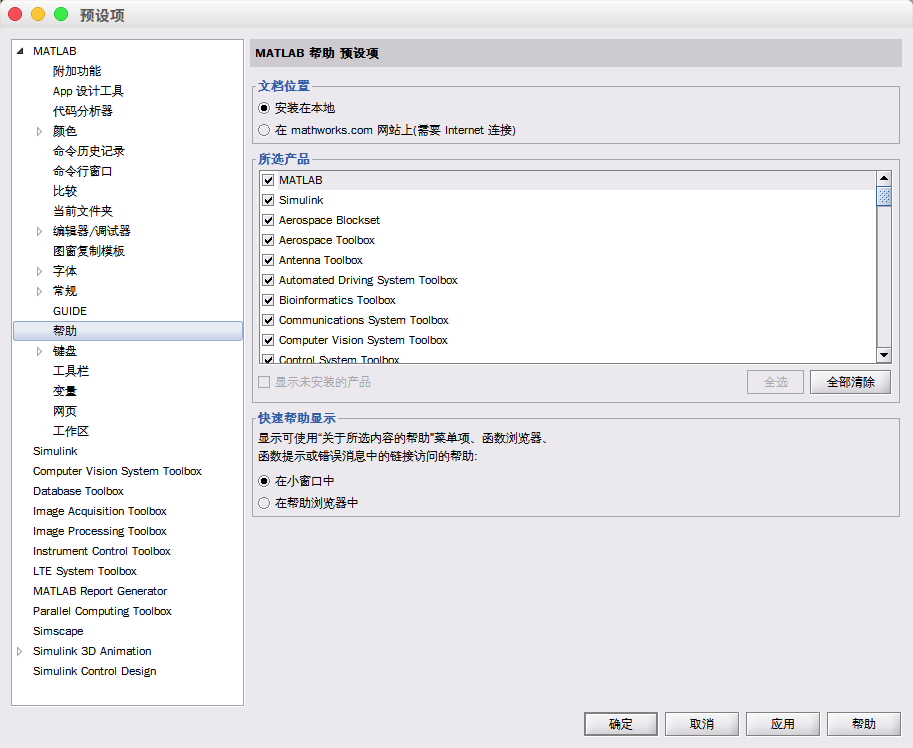
Task: Uncheck the MATLAB product checkbox
Action: click(268, 180)
